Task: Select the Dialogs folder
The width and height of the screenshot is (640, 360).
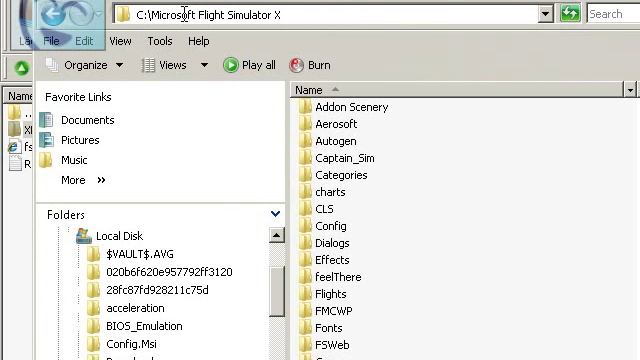Action: coord(332,243)
